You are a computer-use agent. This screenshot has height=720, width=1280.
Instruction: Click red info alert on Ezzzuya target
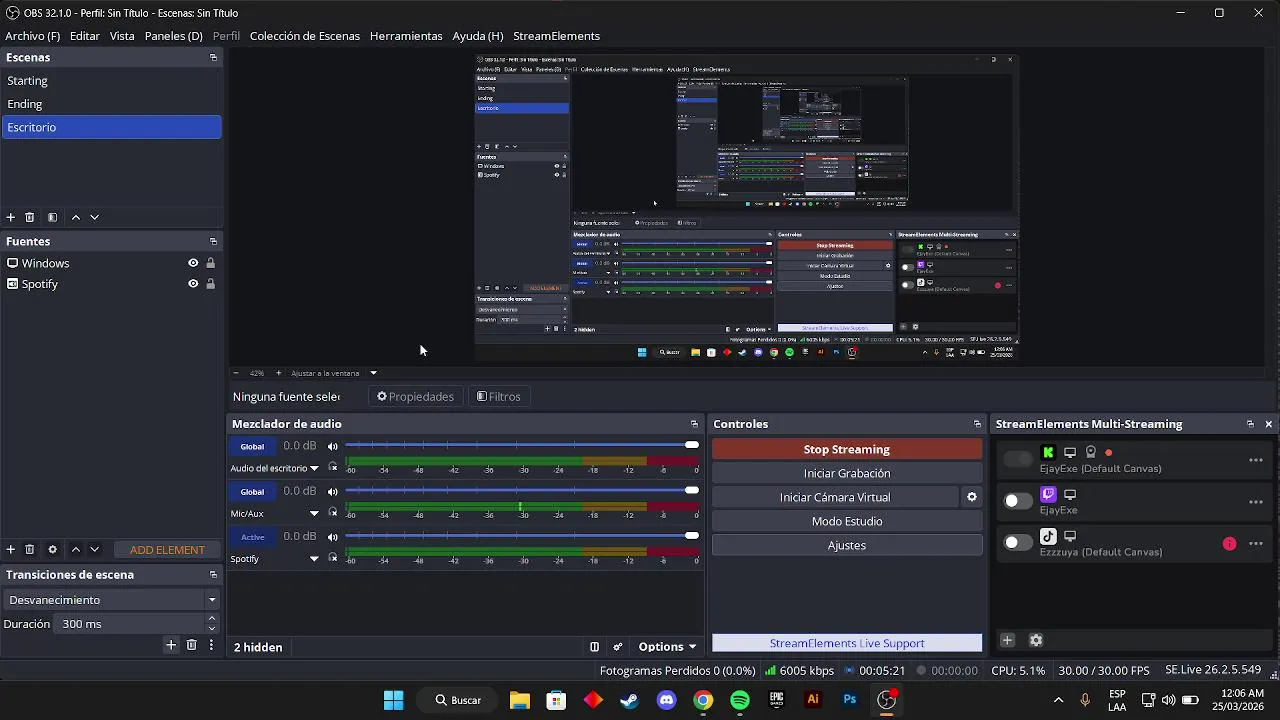1229,544
